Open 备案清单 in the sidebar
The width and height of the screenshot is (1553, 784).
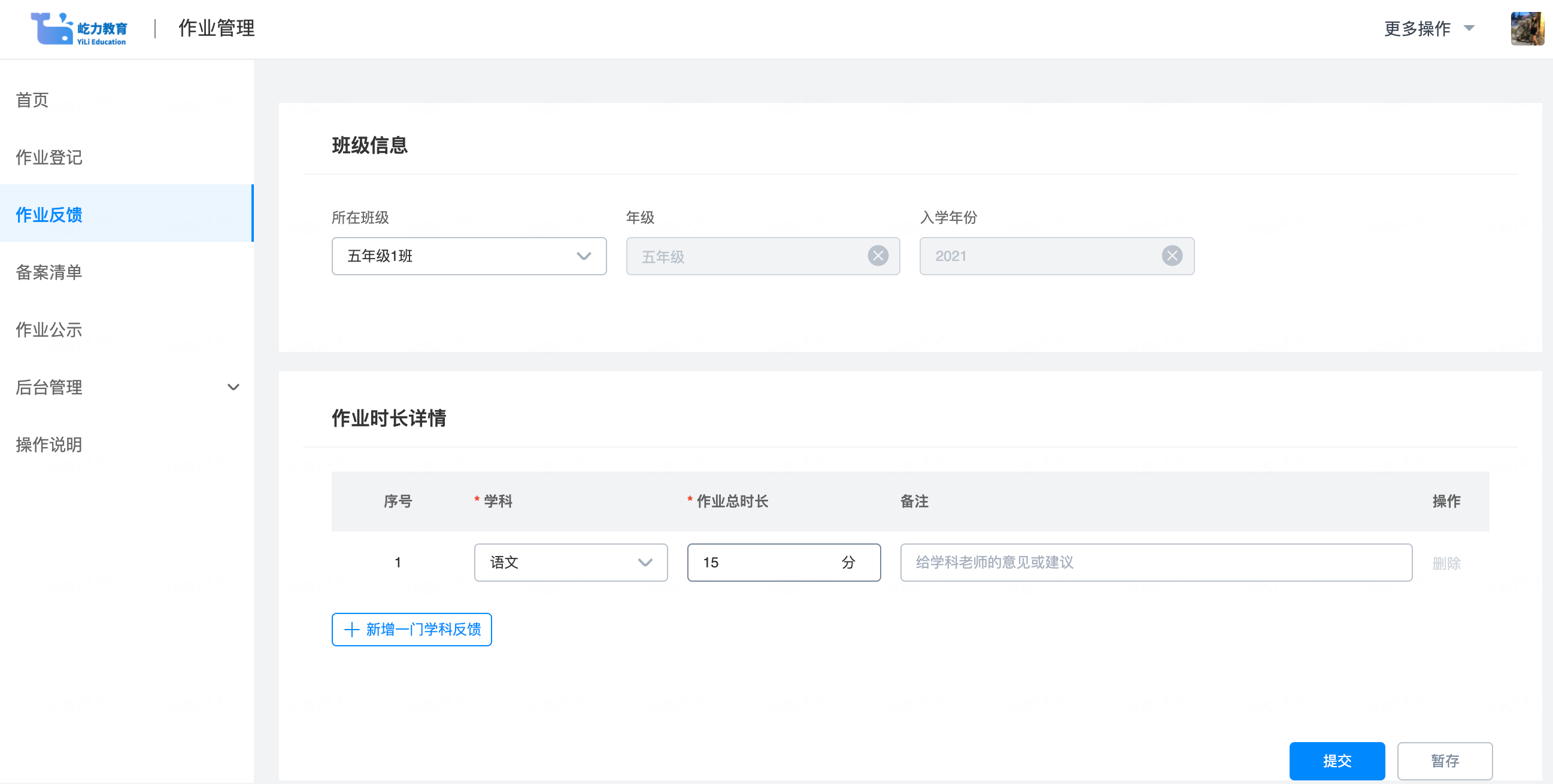(50, 272)
